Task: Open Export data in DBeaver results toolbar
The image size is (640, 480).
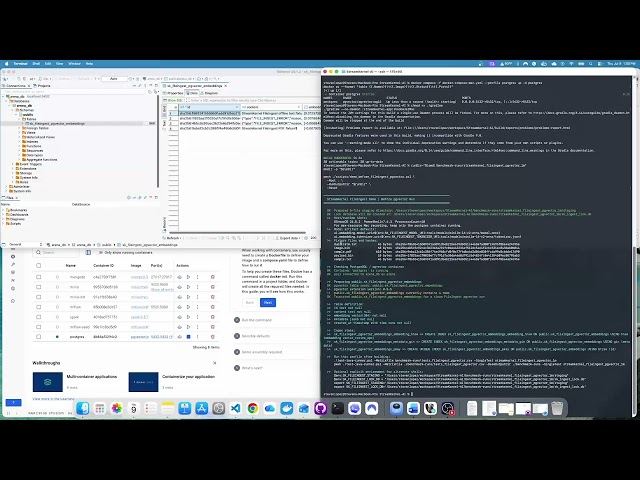Action: 288,238
